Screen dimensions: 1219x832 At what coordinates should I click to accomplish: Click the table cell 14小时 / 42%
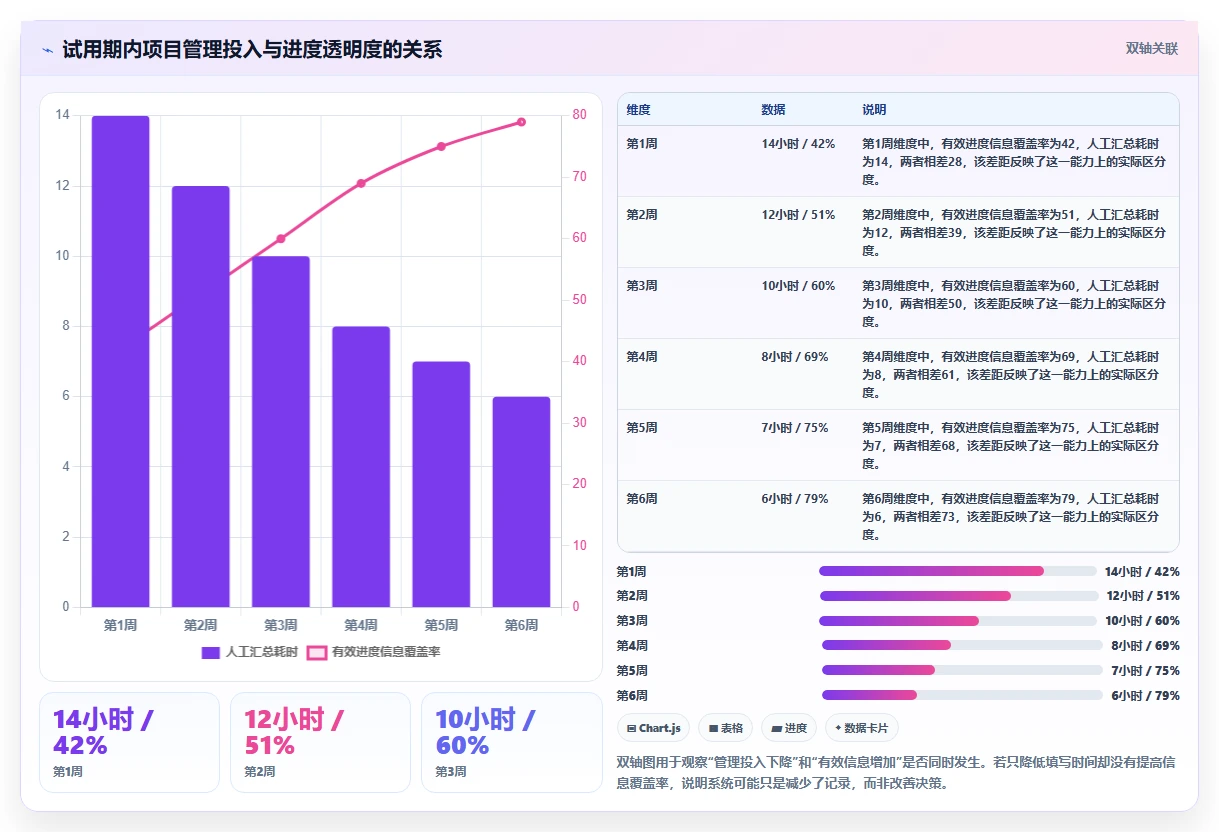798,144
